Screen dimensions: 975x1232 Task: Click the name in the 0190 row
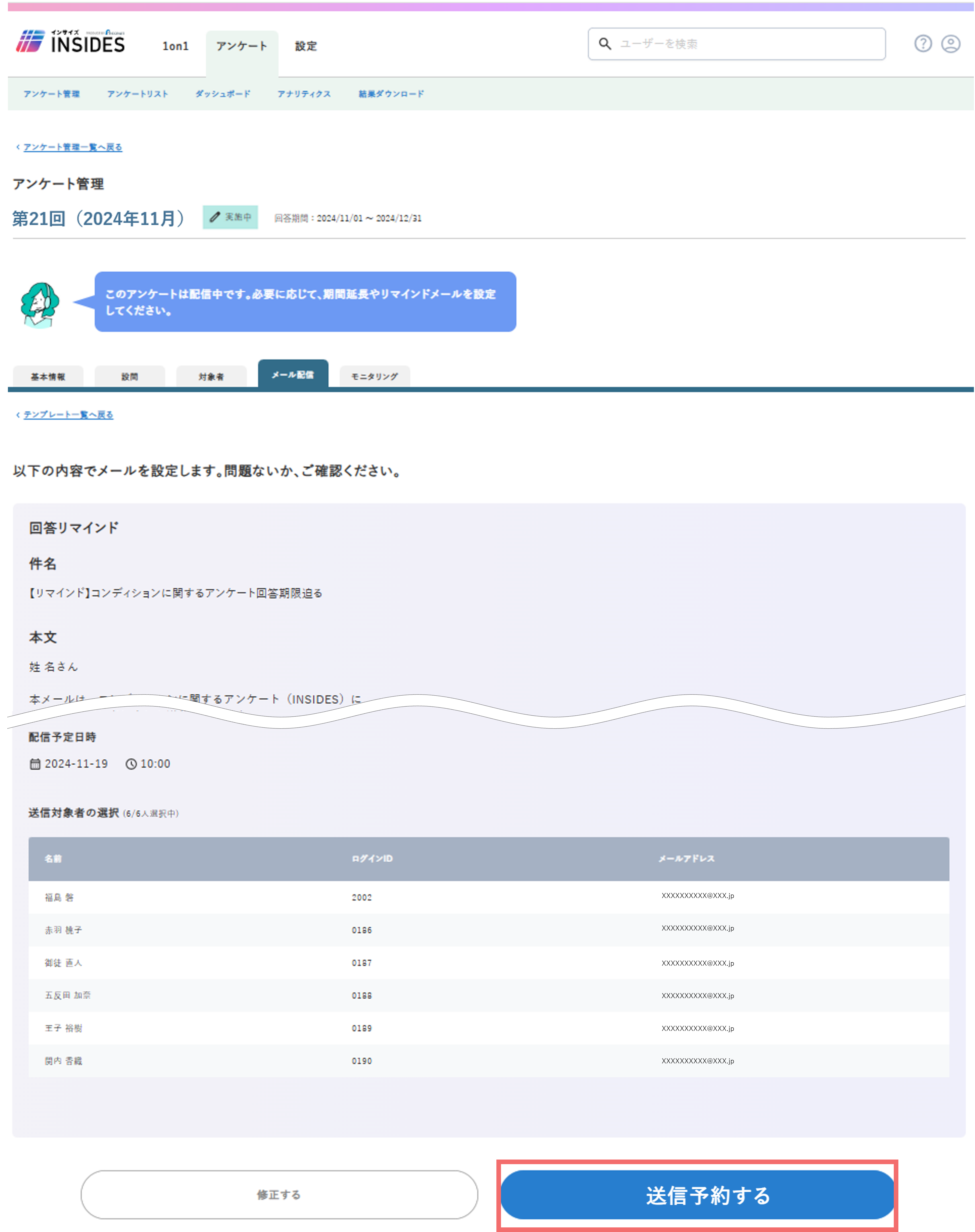(63, 1061)
